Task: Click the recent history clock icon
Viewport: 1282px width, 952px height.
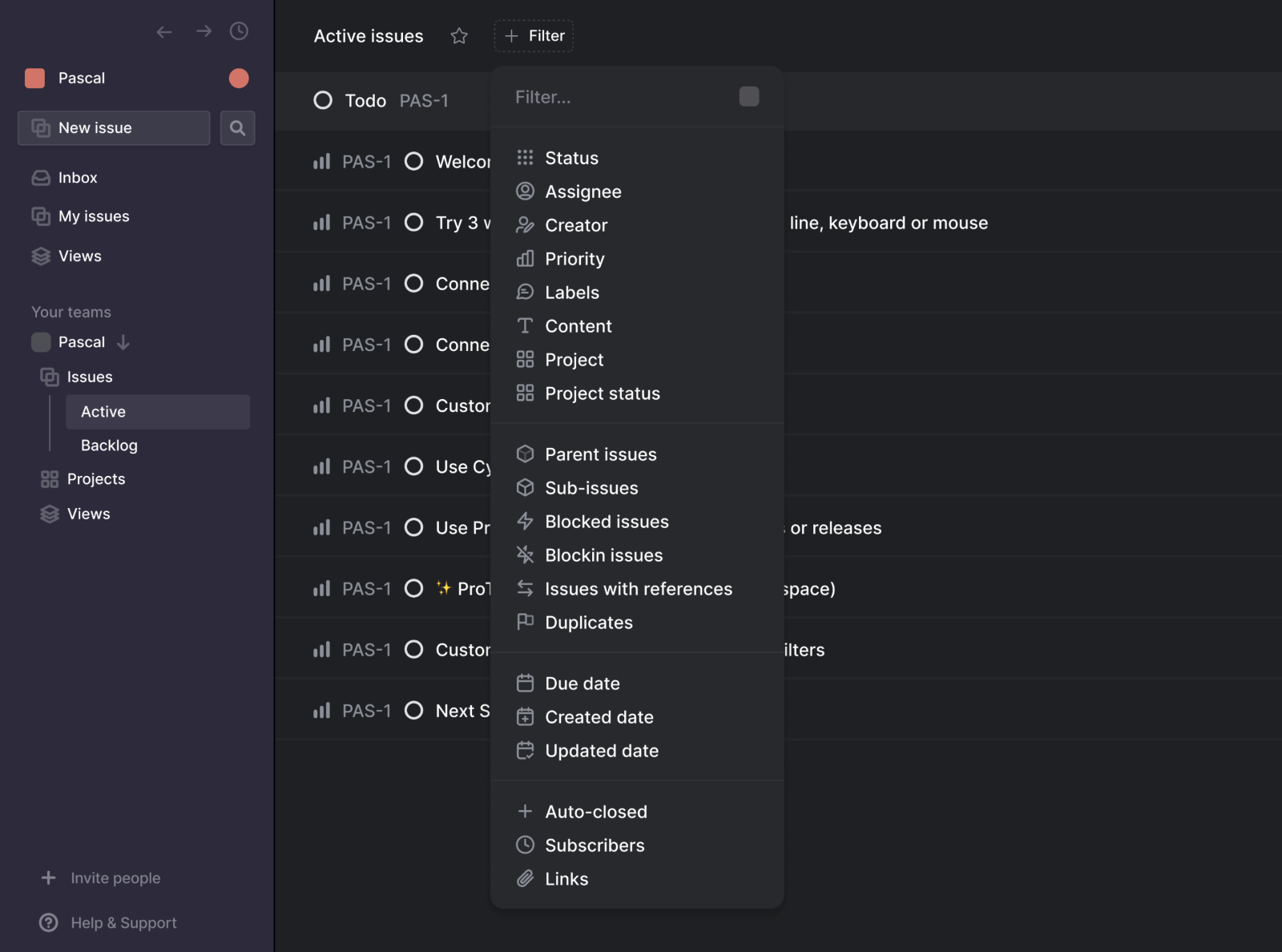Action: tap(238, 31)
